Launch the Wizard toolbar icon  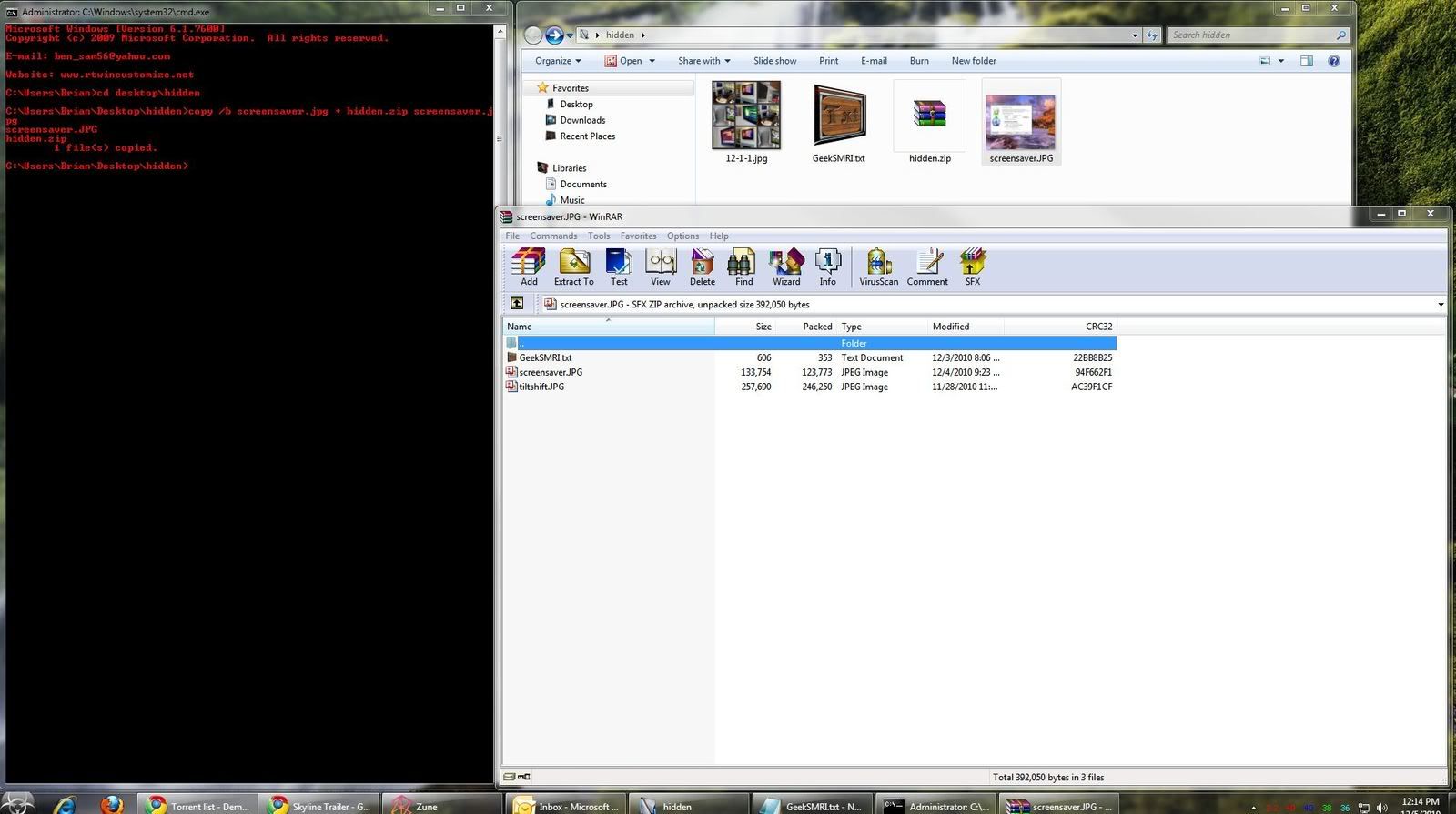click(786, 267)
